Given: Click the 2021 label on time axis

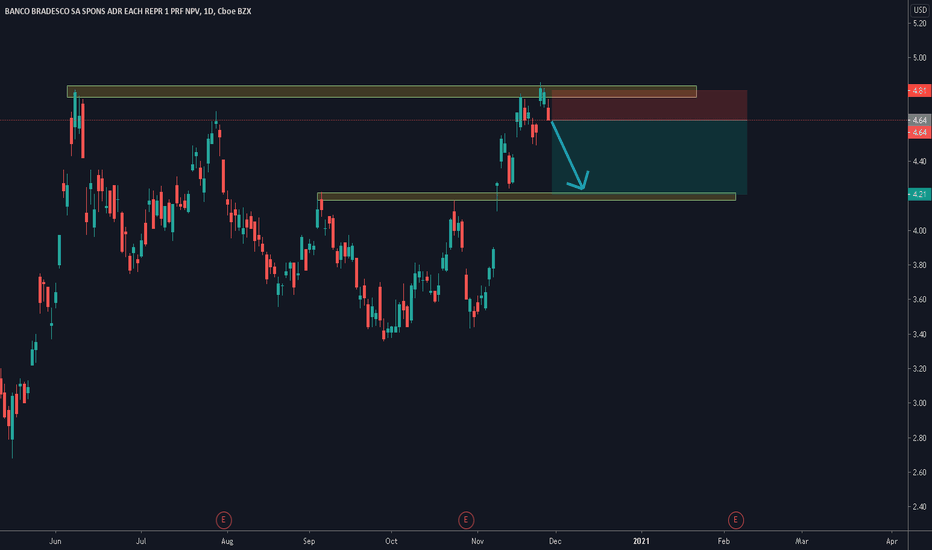Looking at the screenshot, I should 641,541.
